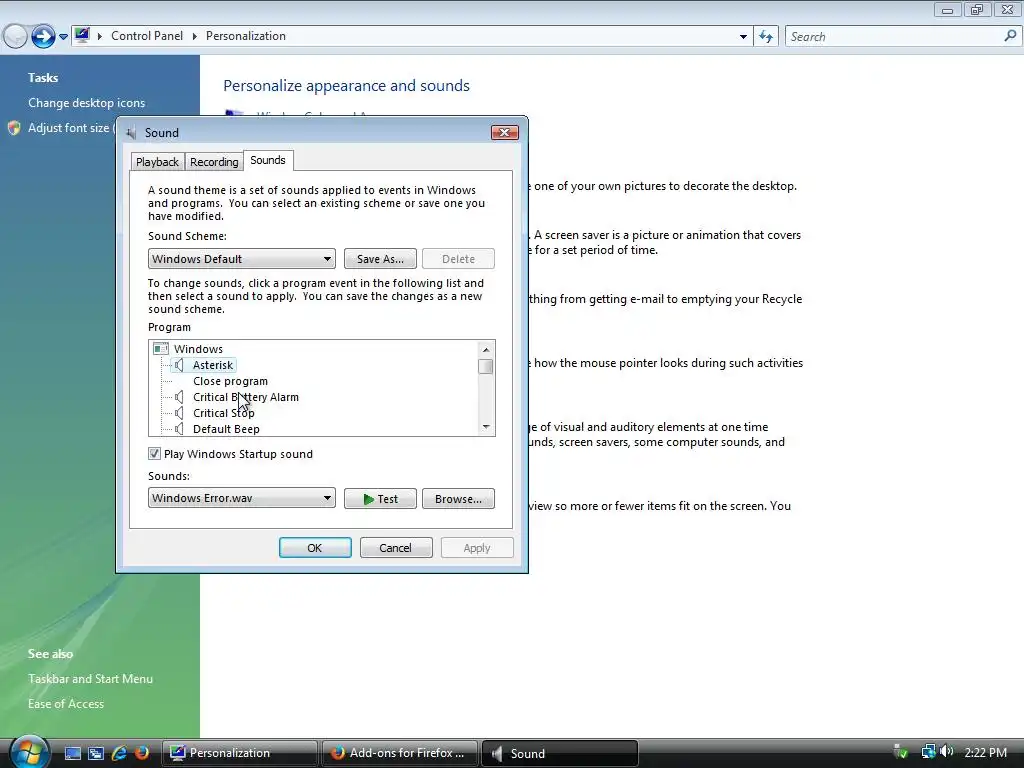1024x768 pixels.
Task: Click the Back navigation arrow button
Action: coord(16,36)
